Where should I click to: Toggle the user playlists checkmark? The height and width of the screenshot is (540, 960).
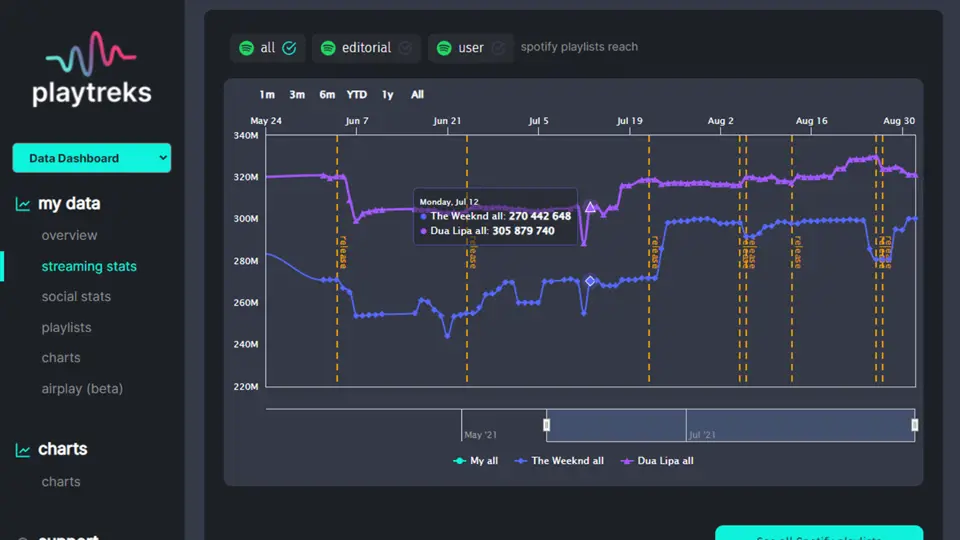coord(498,48)
